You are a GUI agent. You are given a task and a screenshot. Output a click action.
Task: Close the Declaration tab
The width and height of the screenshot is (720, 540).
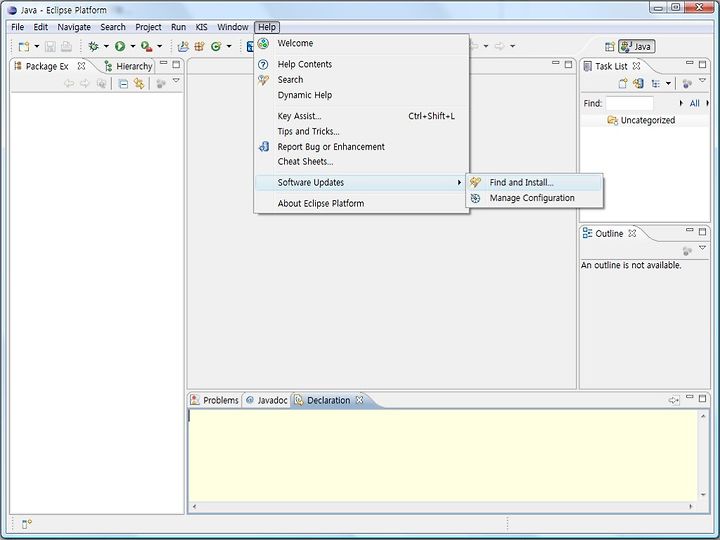(360, 400)
